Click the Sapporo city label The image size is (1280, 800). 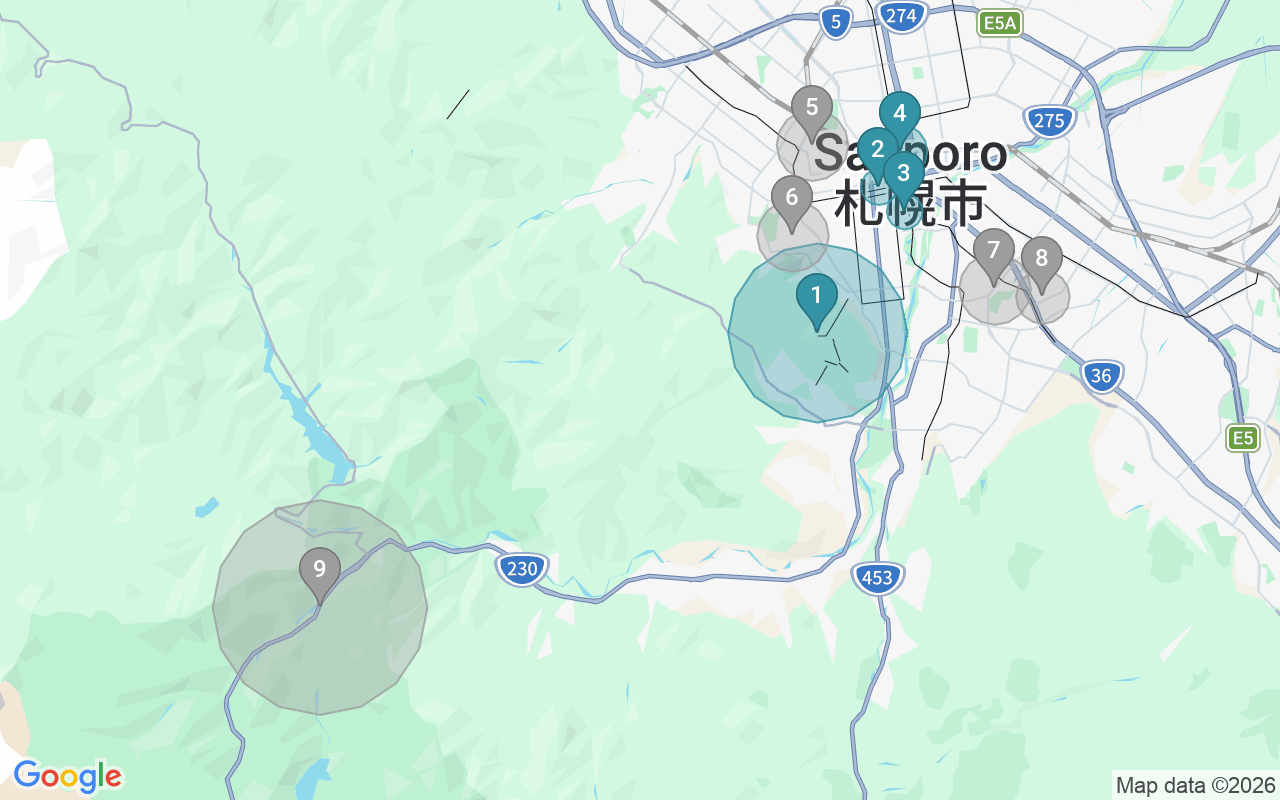pyautogui.click(x=910, y=153)
